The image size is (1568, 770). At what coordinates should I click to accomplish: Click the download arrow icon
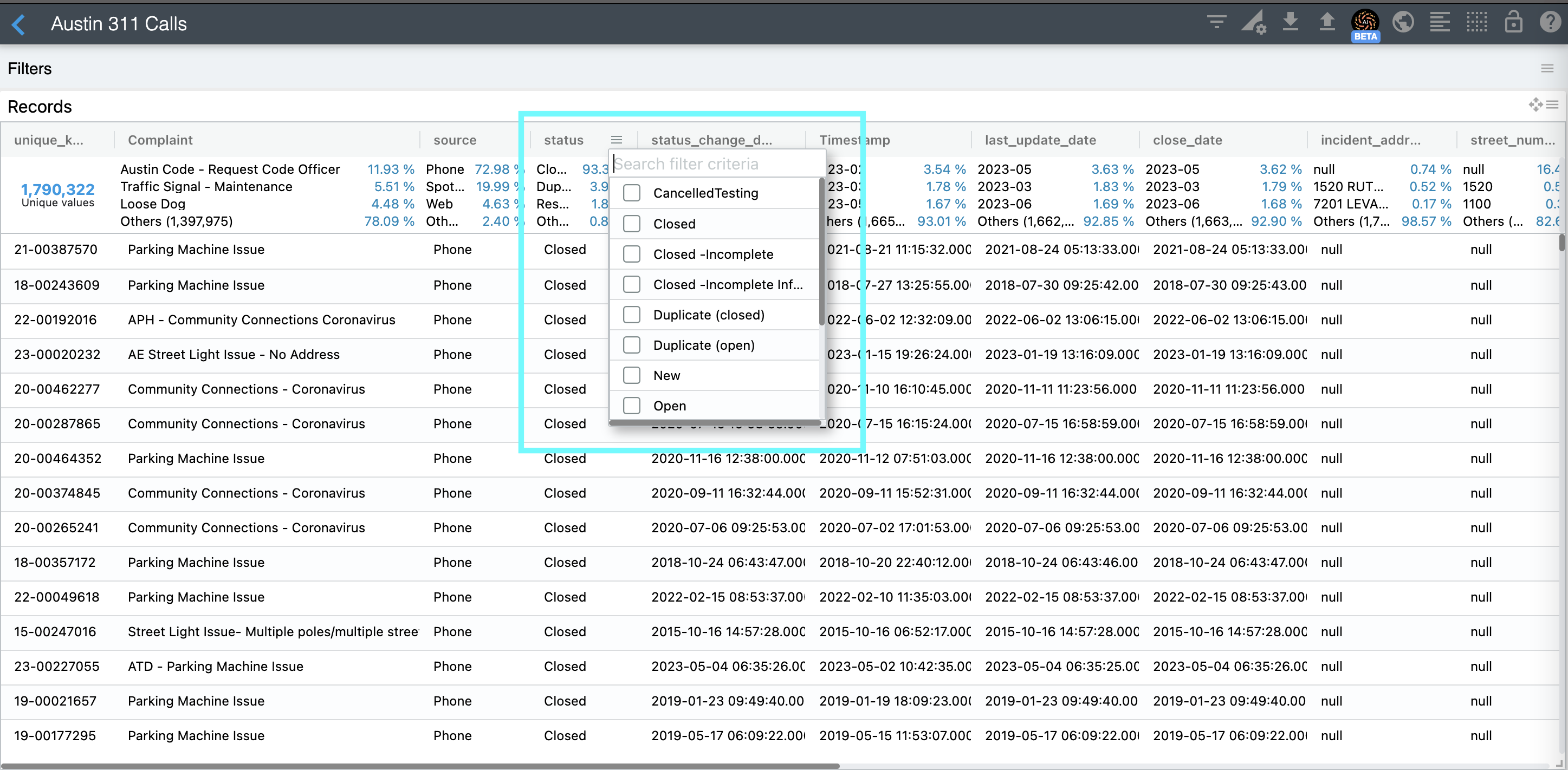click(1290, 23)
